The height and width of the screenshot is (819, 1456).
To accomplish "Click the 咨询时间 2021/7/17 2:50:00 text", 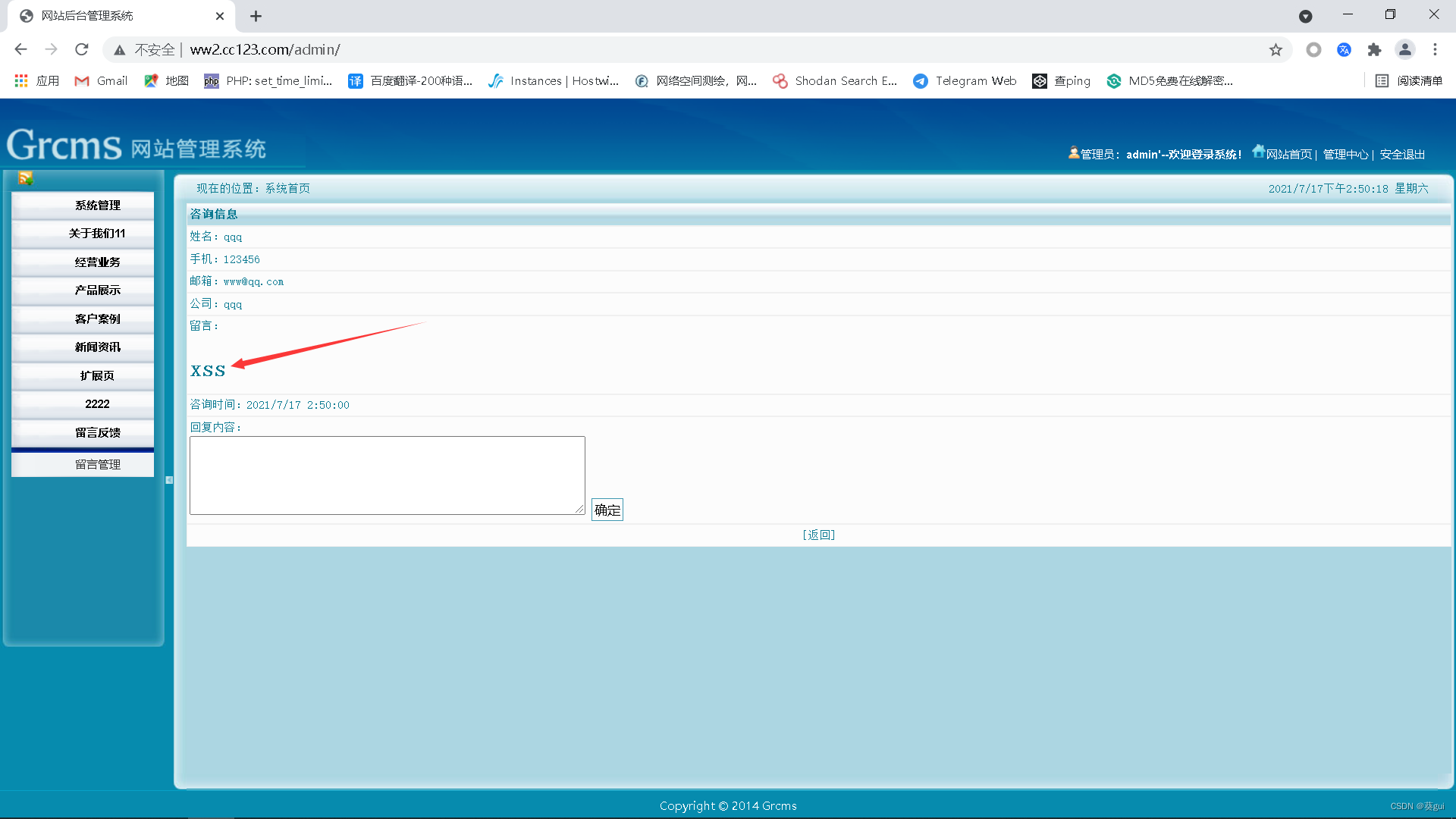I will pos(269,405).
